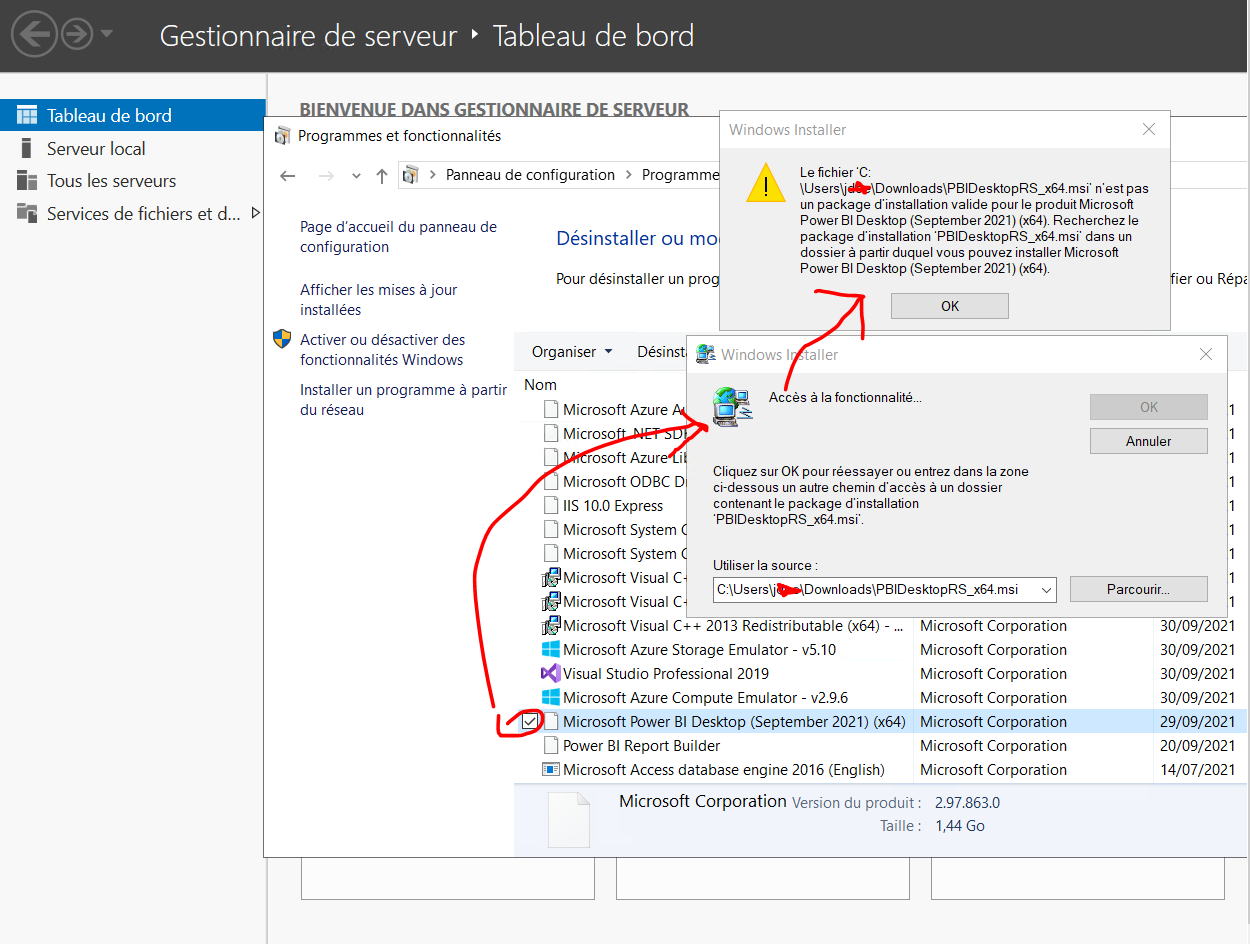Click Installer un programme à partir du réseau
The width and height of the screenshot is (1250, 944).
click(403, 400)
